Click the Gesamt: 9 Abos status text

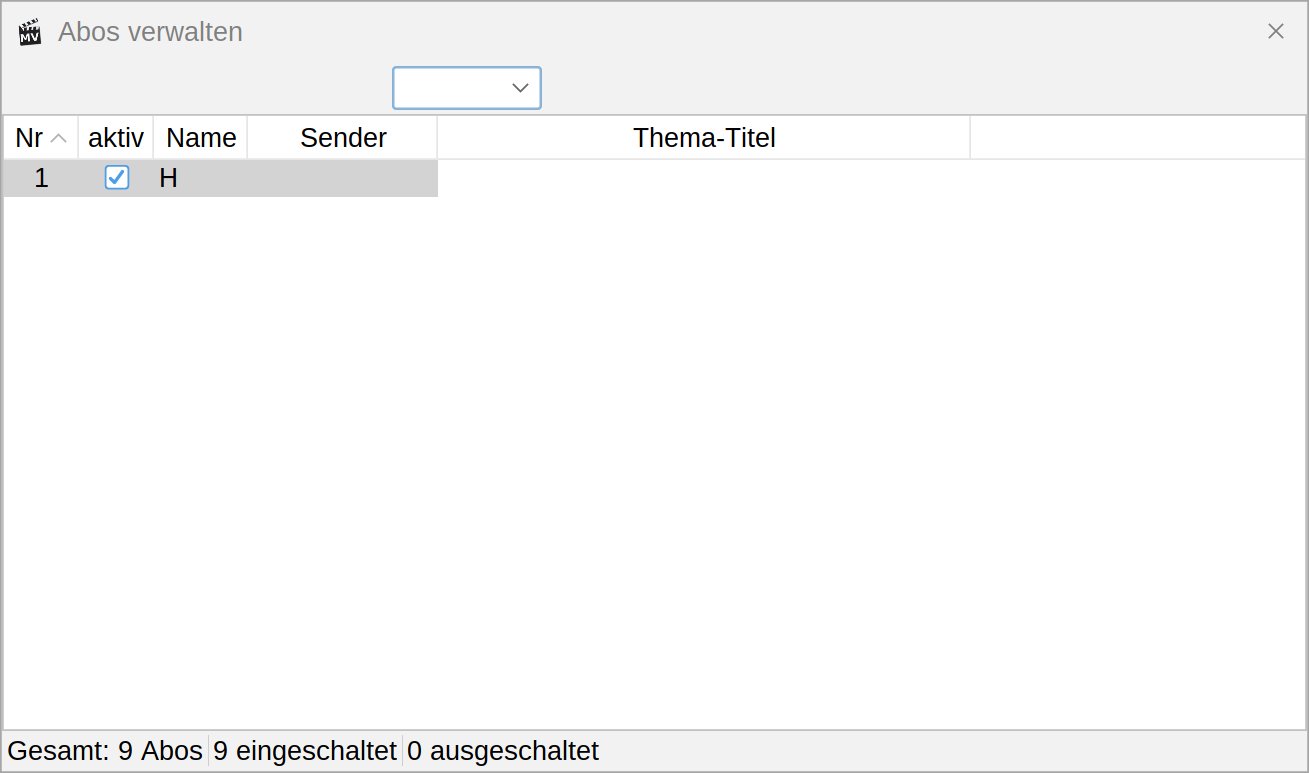(105, 751)
